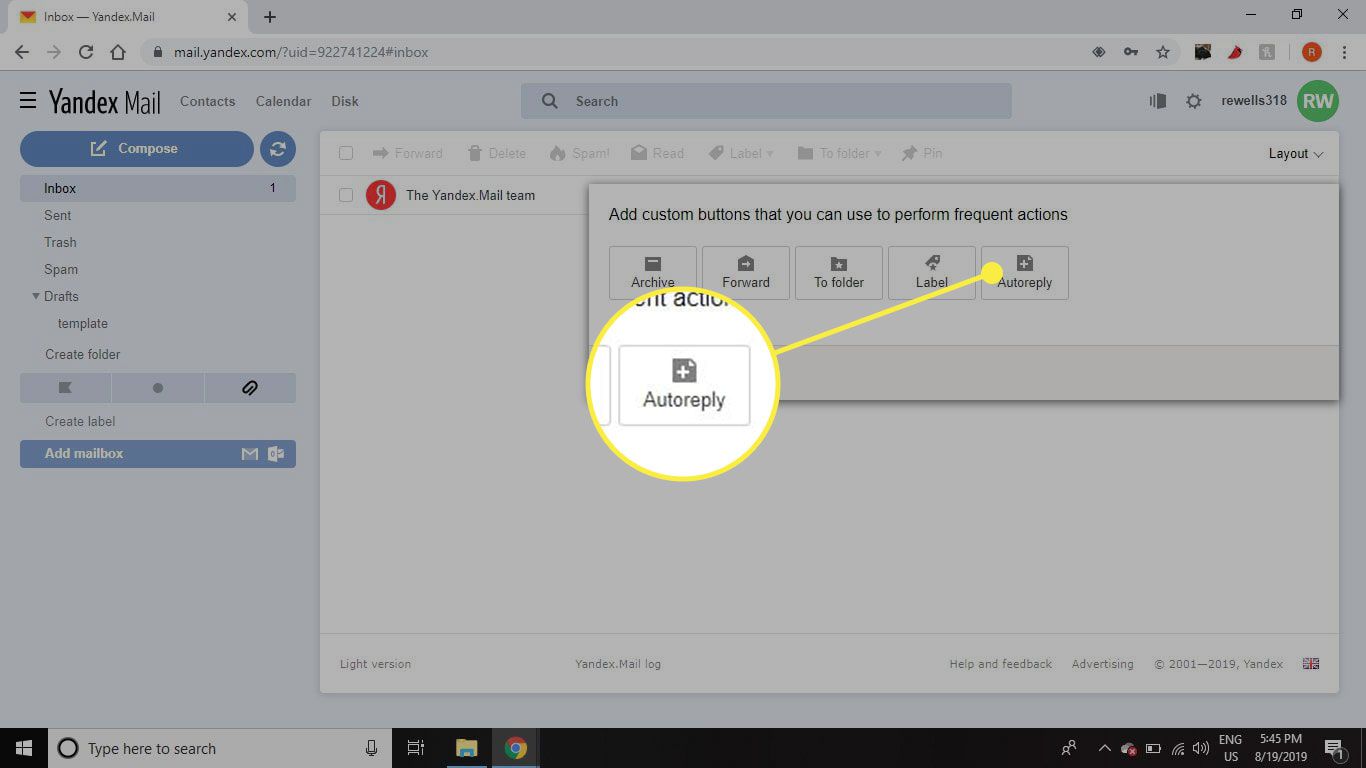
Task: Open a new browser tab
Action: (x=270, y=17)
